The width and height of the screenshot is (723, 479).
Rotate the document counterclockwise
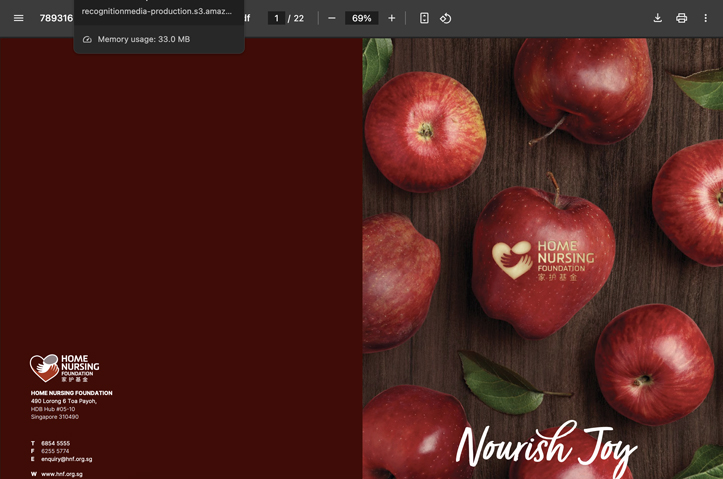(445, 18)
